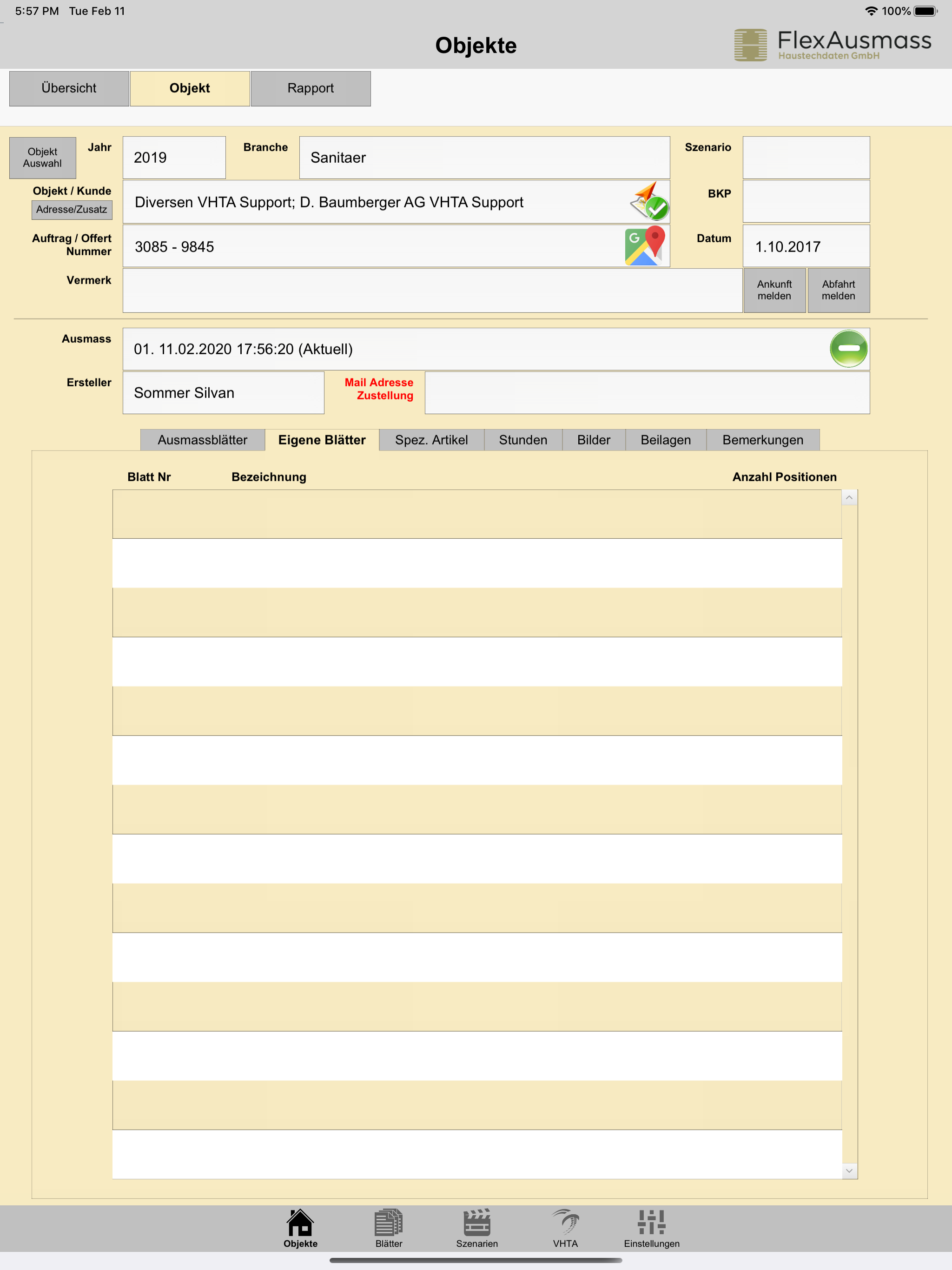Tap the empty BKP field
The image size is (952, 1270).
[806, 202]
